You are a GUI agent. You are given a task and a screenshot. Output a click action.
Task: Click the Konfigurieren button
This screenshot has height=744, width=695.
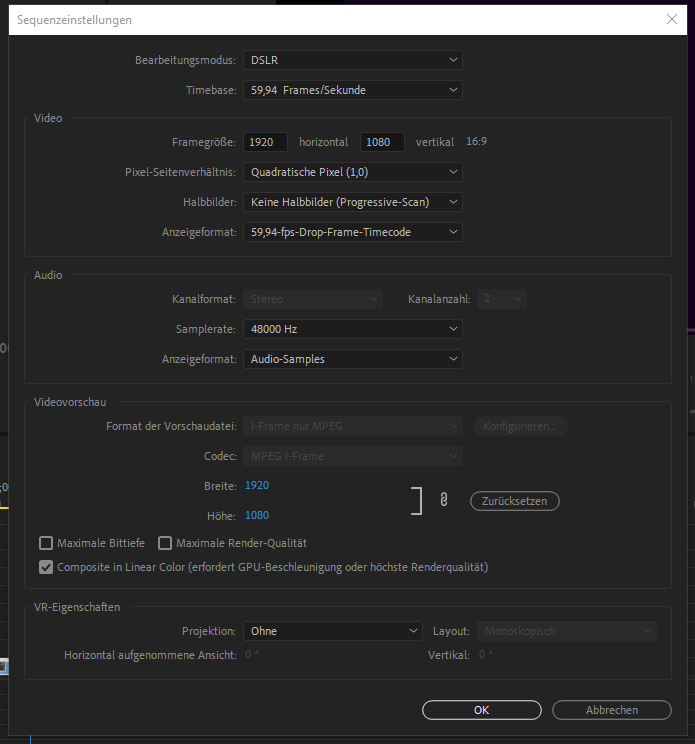tap(520, 426)
